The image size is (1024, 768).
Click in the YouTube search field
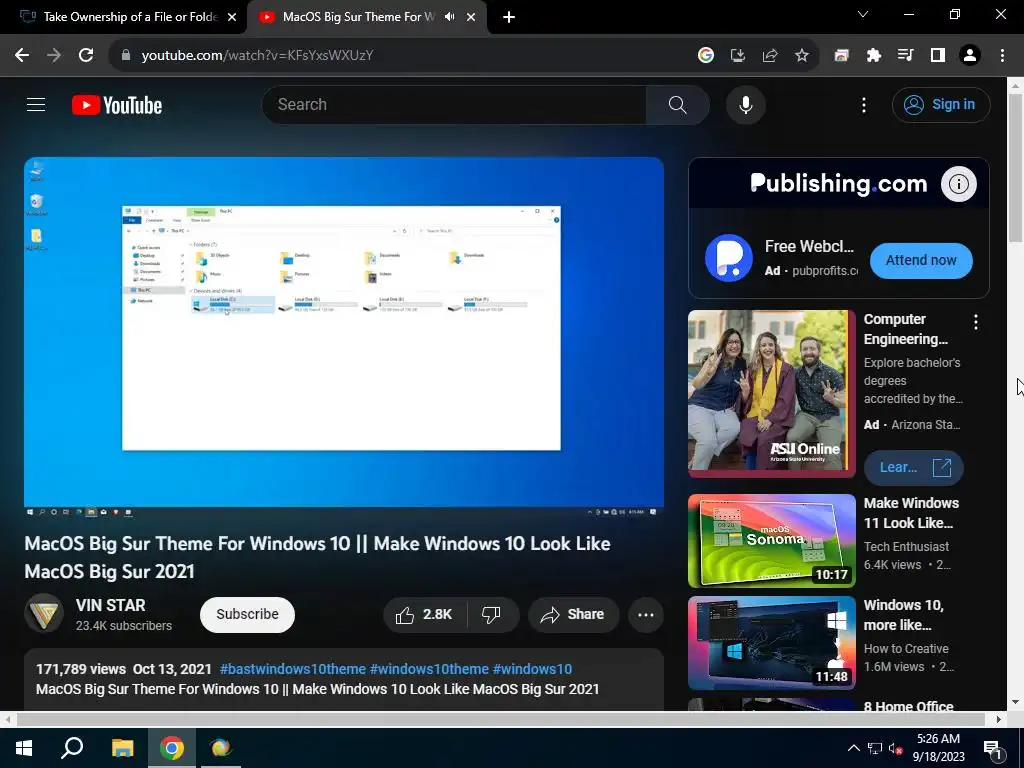pos(454,104)
